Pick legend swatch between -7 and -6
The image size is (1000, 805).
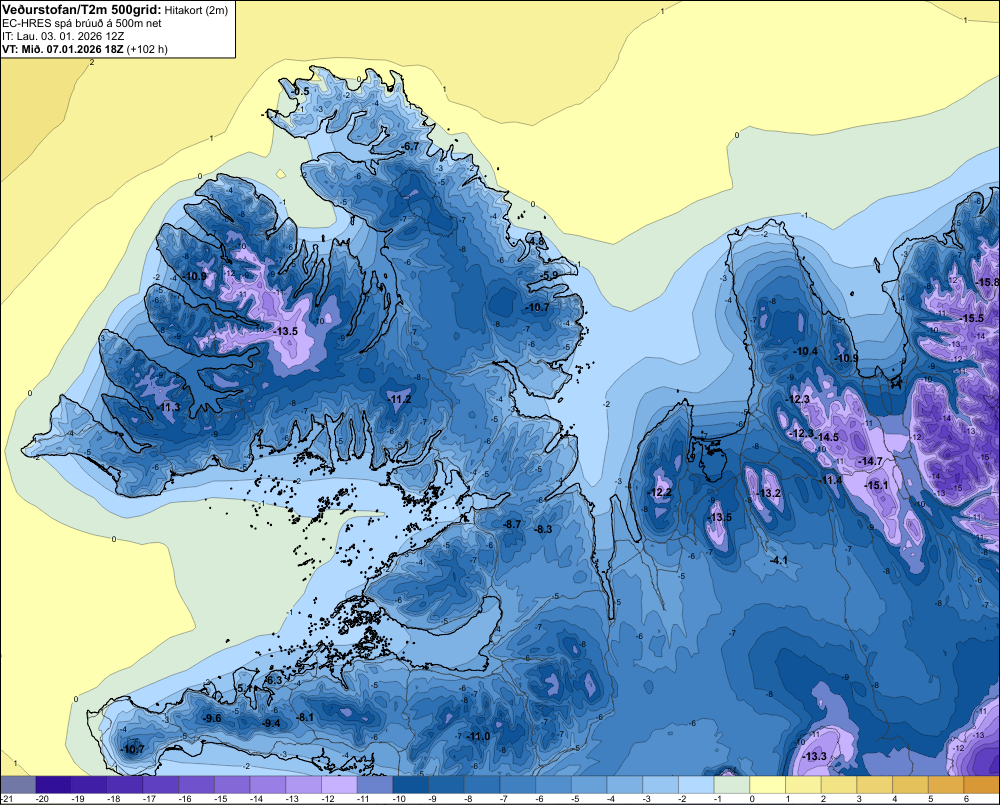[518, 785]
